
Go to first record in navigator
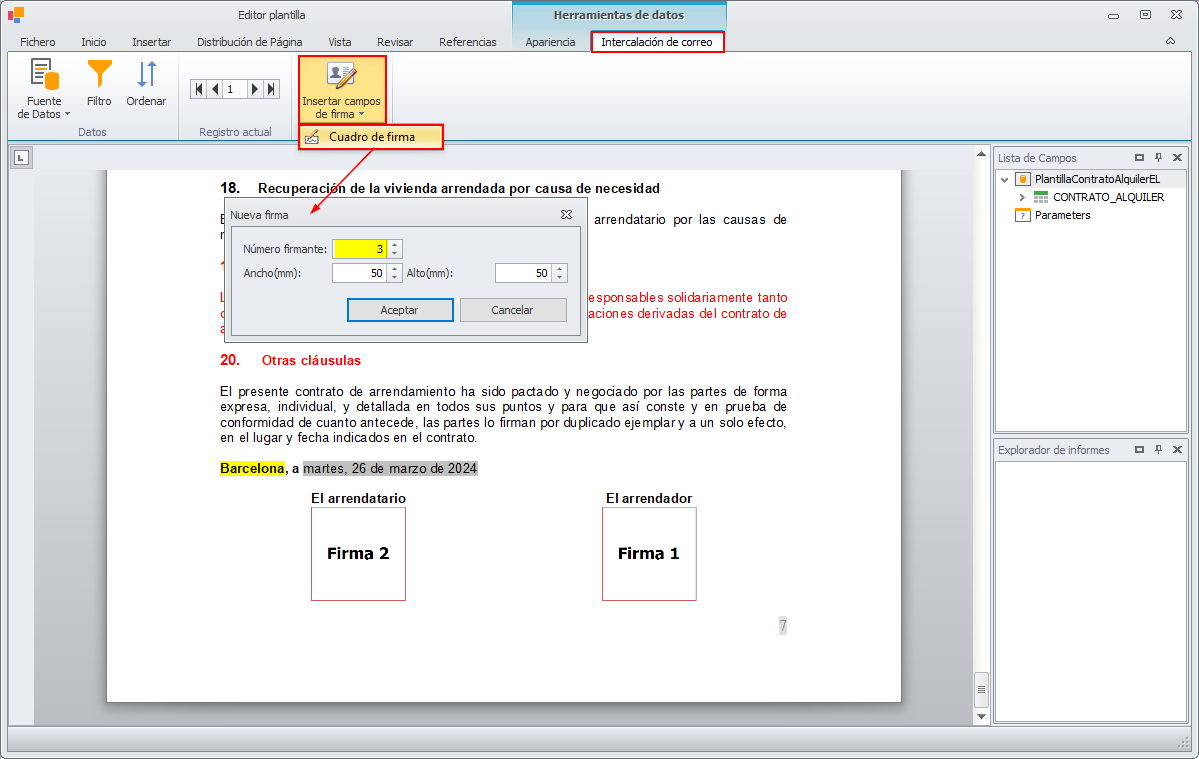[199, 89]
